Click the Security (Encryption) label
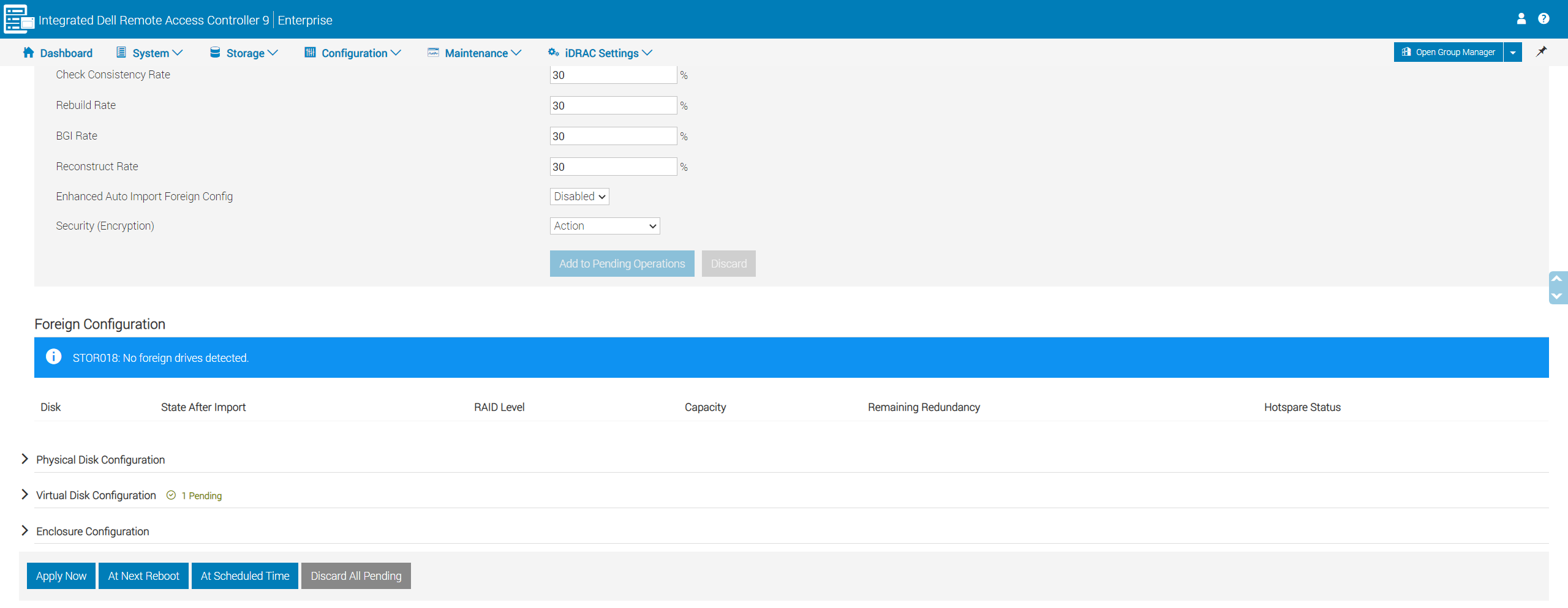 click(105, 226)
